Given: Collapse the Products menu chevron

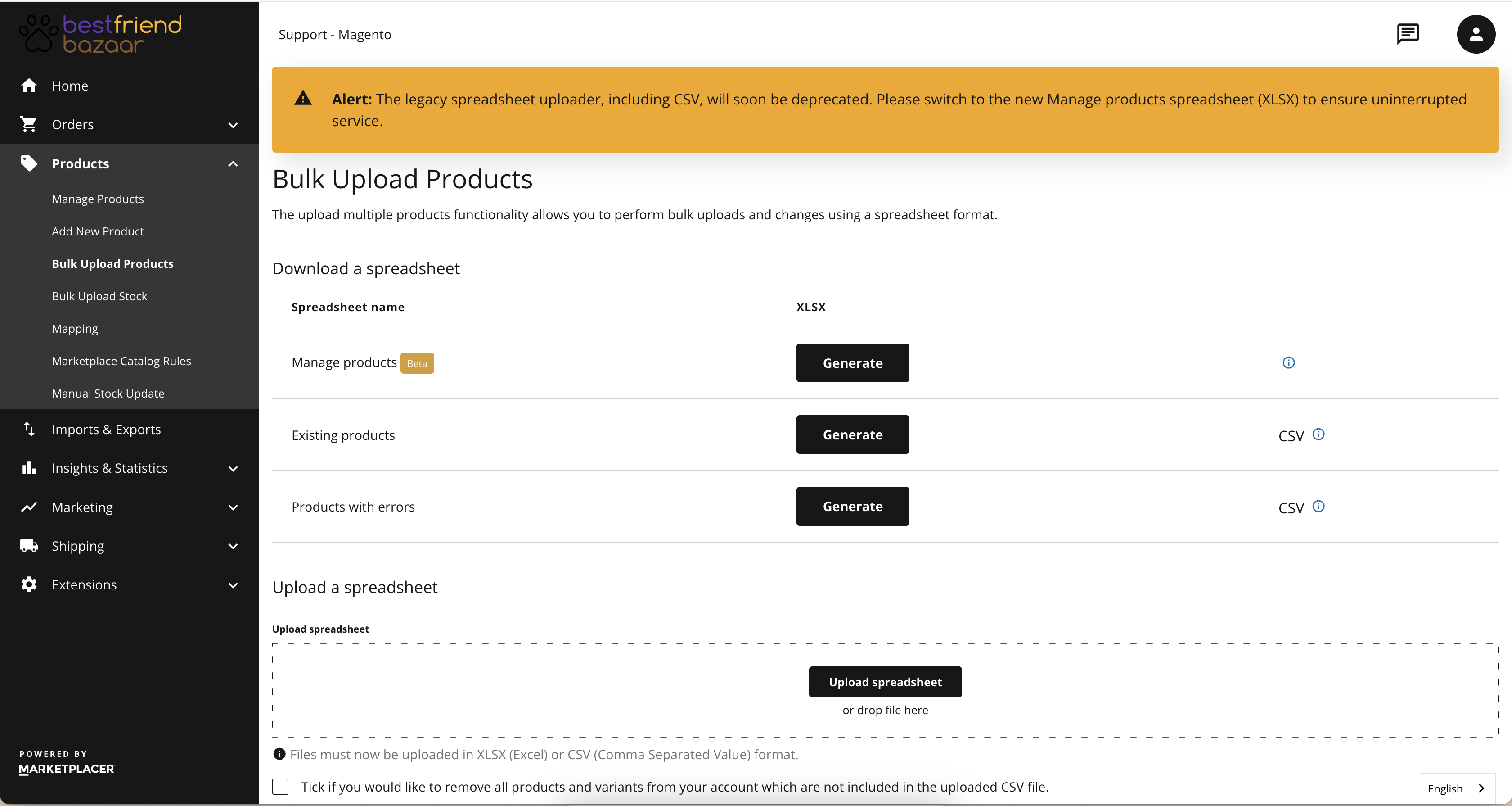Looking at the screenshot, I should point(233,163).
